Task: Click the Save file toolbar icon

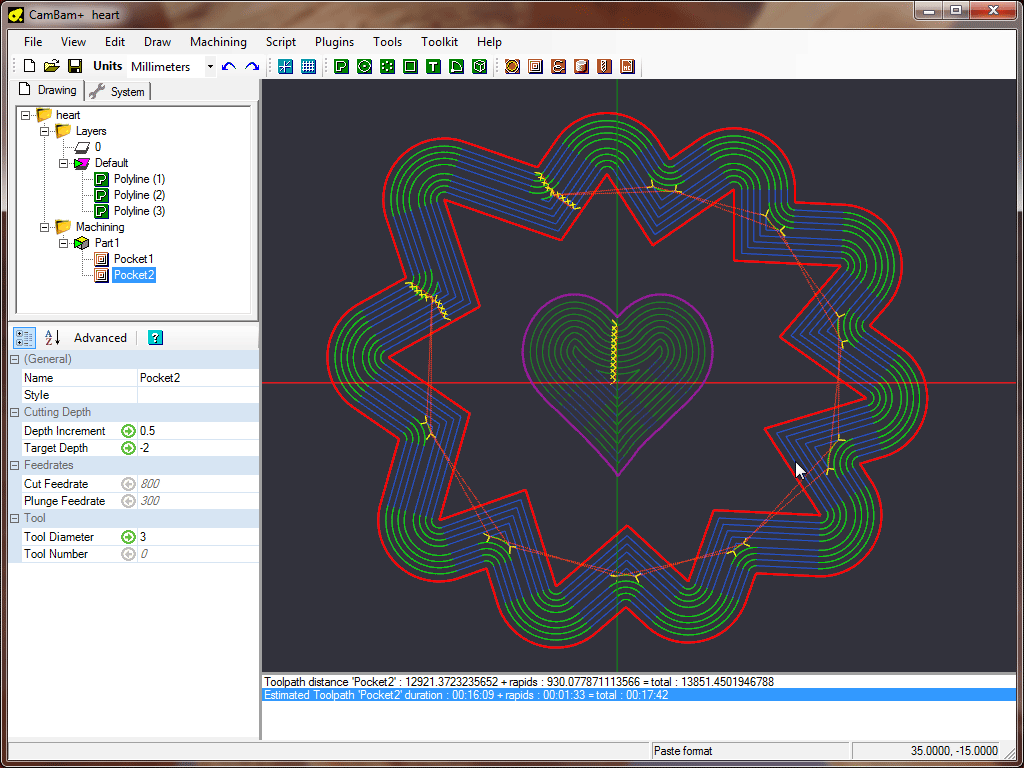Action: (75, 67)
